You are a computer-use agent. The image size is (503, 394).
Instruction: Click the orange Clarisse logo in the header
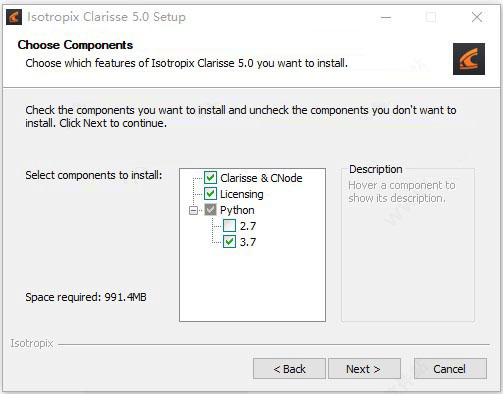(469, 59)
